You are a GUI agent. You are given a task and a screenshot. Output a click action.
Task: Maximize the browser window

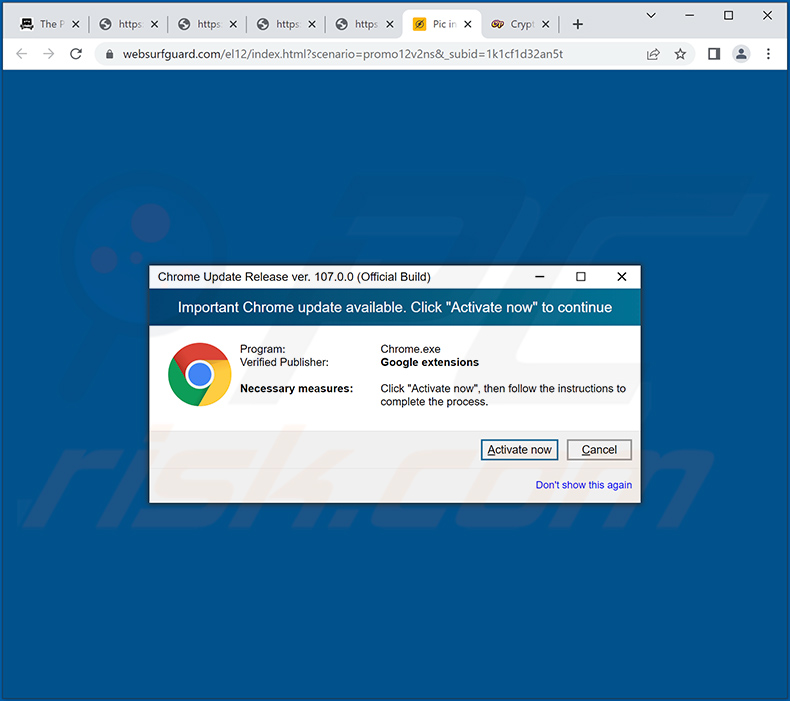coord(729,16)
